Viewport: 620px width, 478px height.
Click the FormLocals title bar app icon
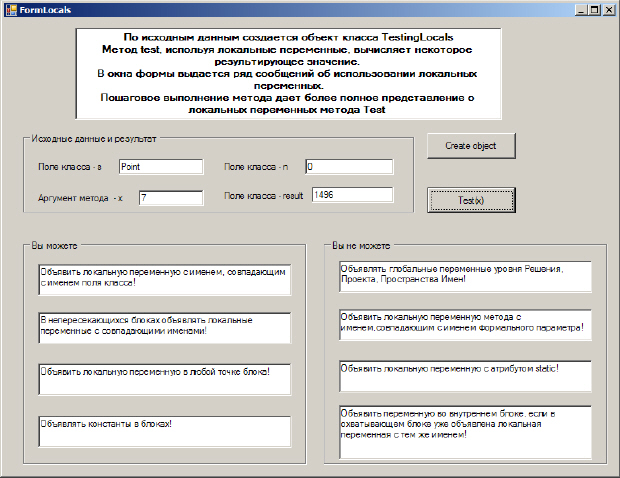(x=11, y=10)
